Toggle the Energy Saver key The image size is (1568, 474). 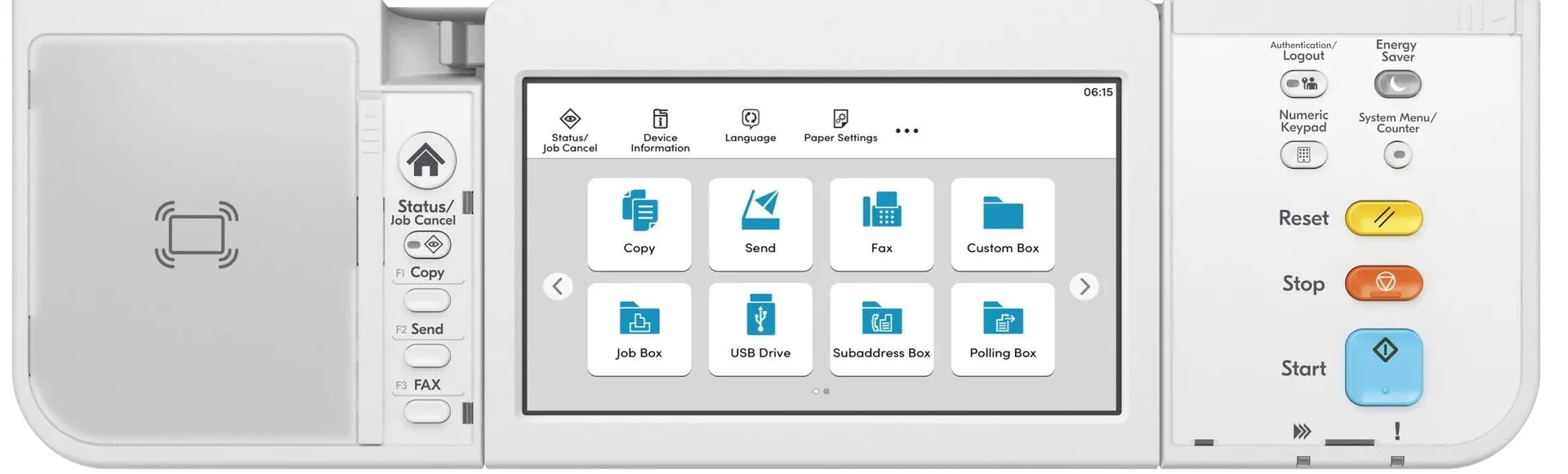tap(1397, 84)
